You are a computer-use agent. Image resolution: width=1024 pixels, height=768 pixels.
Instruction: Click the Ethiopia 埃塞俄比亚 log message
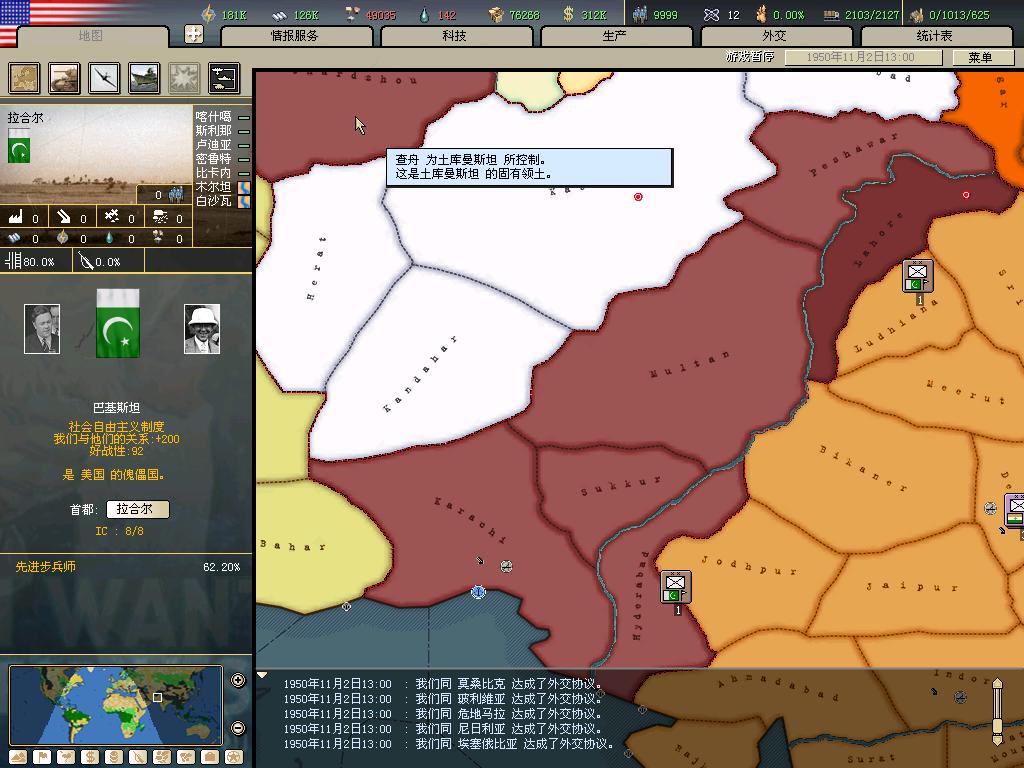pyautogui.click(x=448, y=744)
